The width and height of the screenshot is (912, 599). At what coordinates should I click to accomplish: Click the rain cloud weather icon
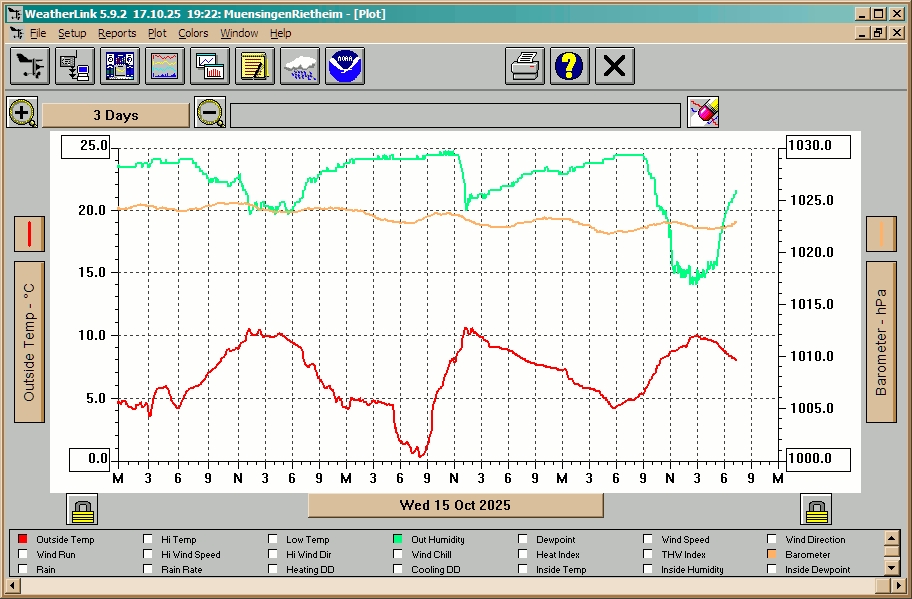pos(300,67)
